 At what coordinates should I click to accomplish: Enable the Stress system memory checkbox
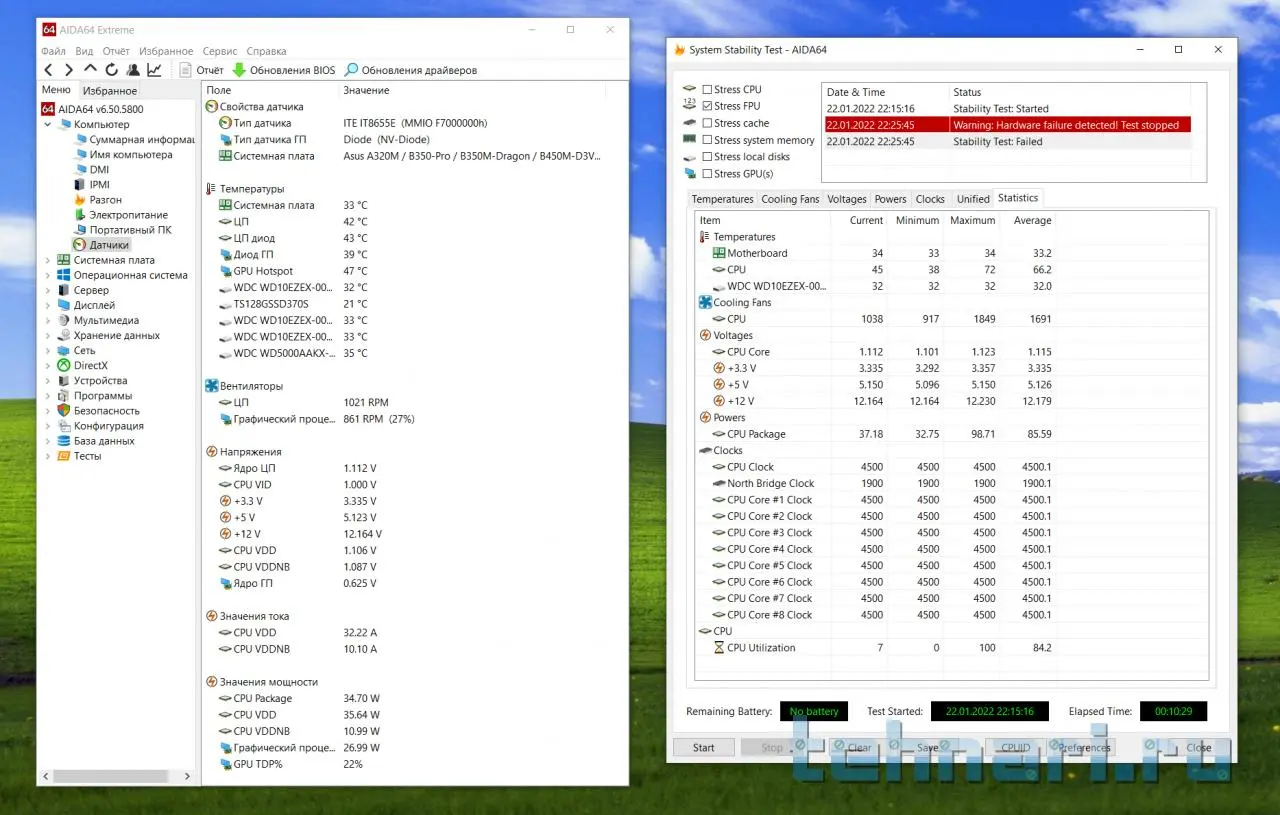click(707, 140)
